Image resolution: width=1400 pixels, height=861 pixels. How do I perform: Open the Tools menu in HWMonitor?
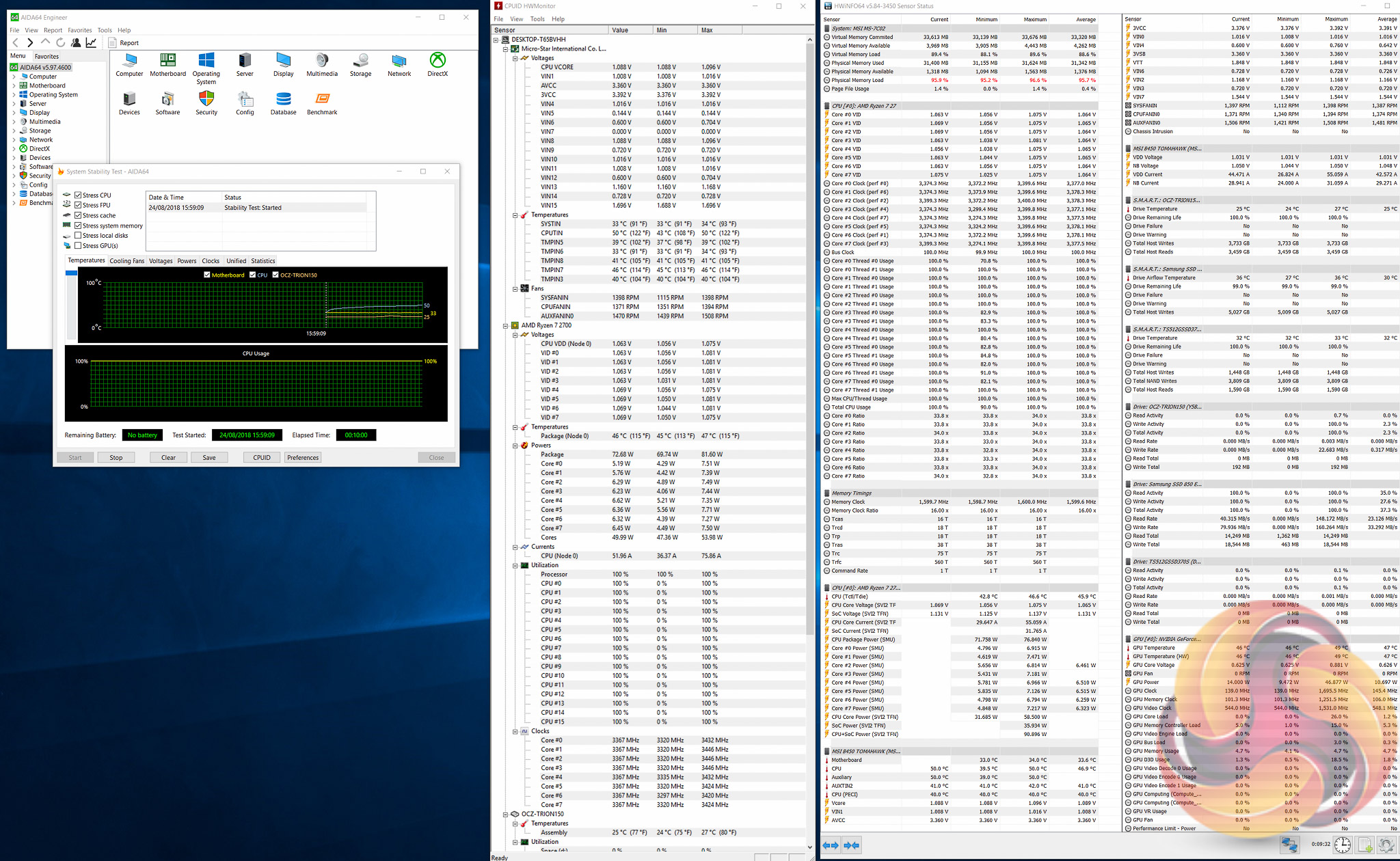(537, 19)
